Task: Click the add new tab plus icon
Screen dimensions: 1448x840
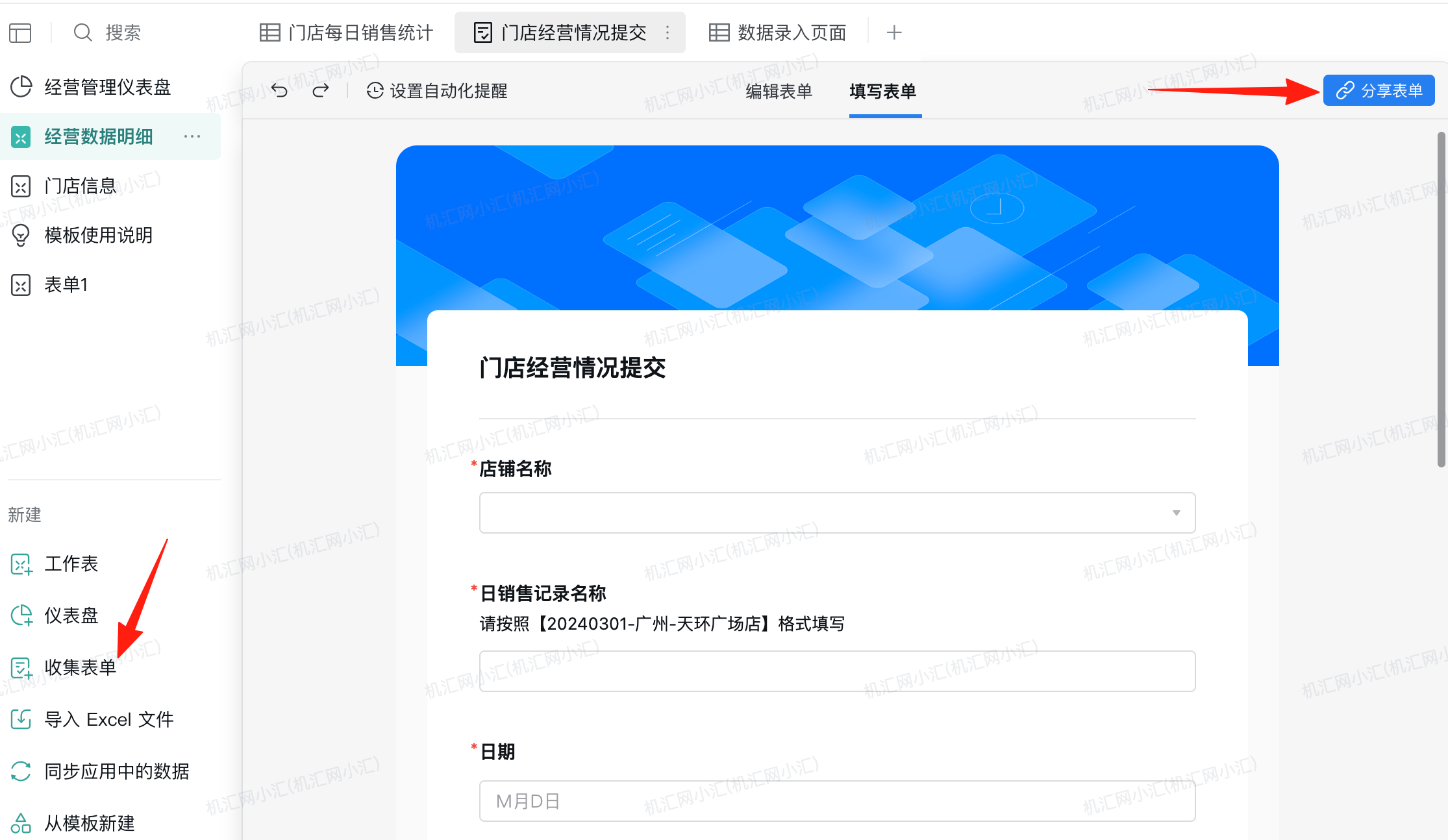Action: 894,32
